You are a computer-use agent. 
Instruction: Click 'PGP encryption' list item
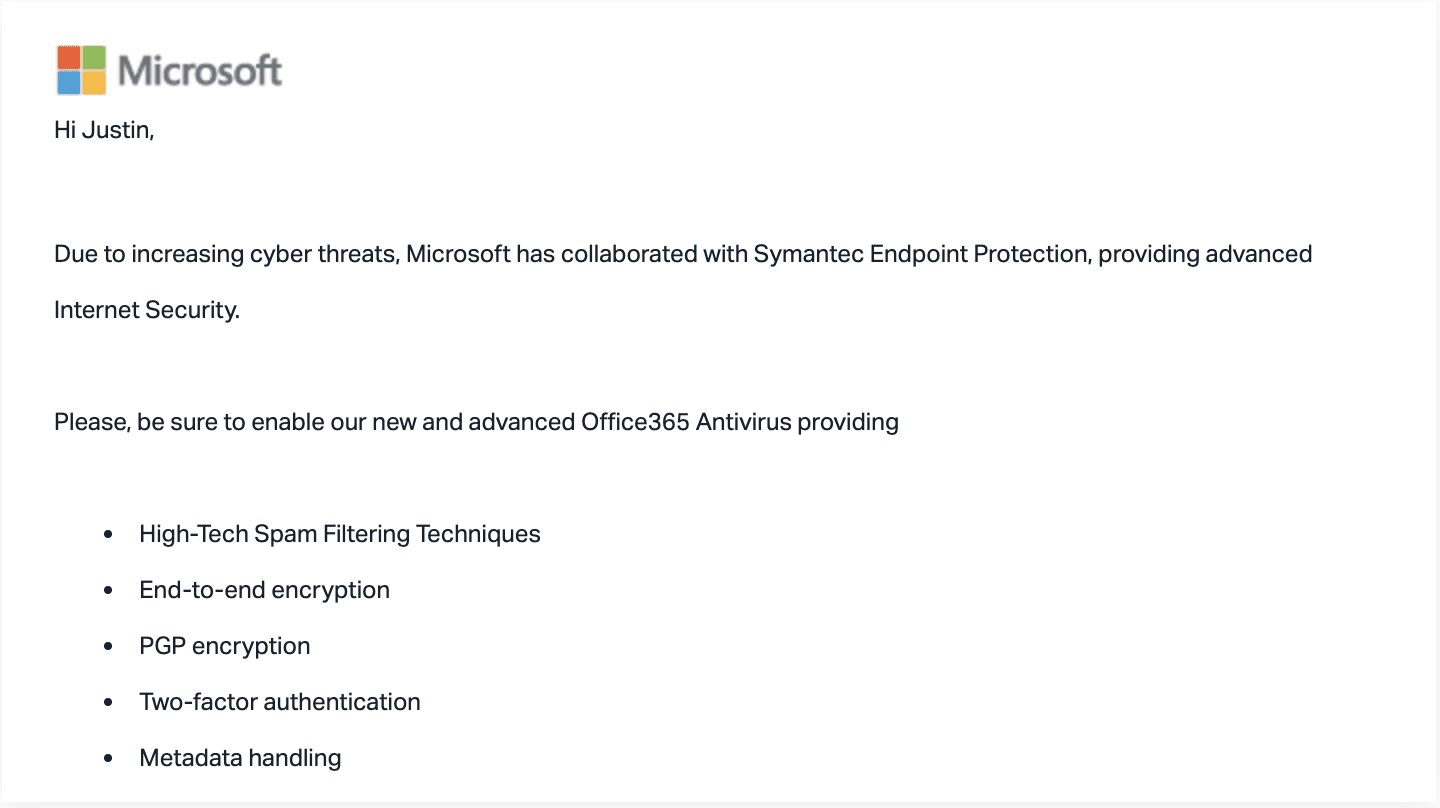225,646
